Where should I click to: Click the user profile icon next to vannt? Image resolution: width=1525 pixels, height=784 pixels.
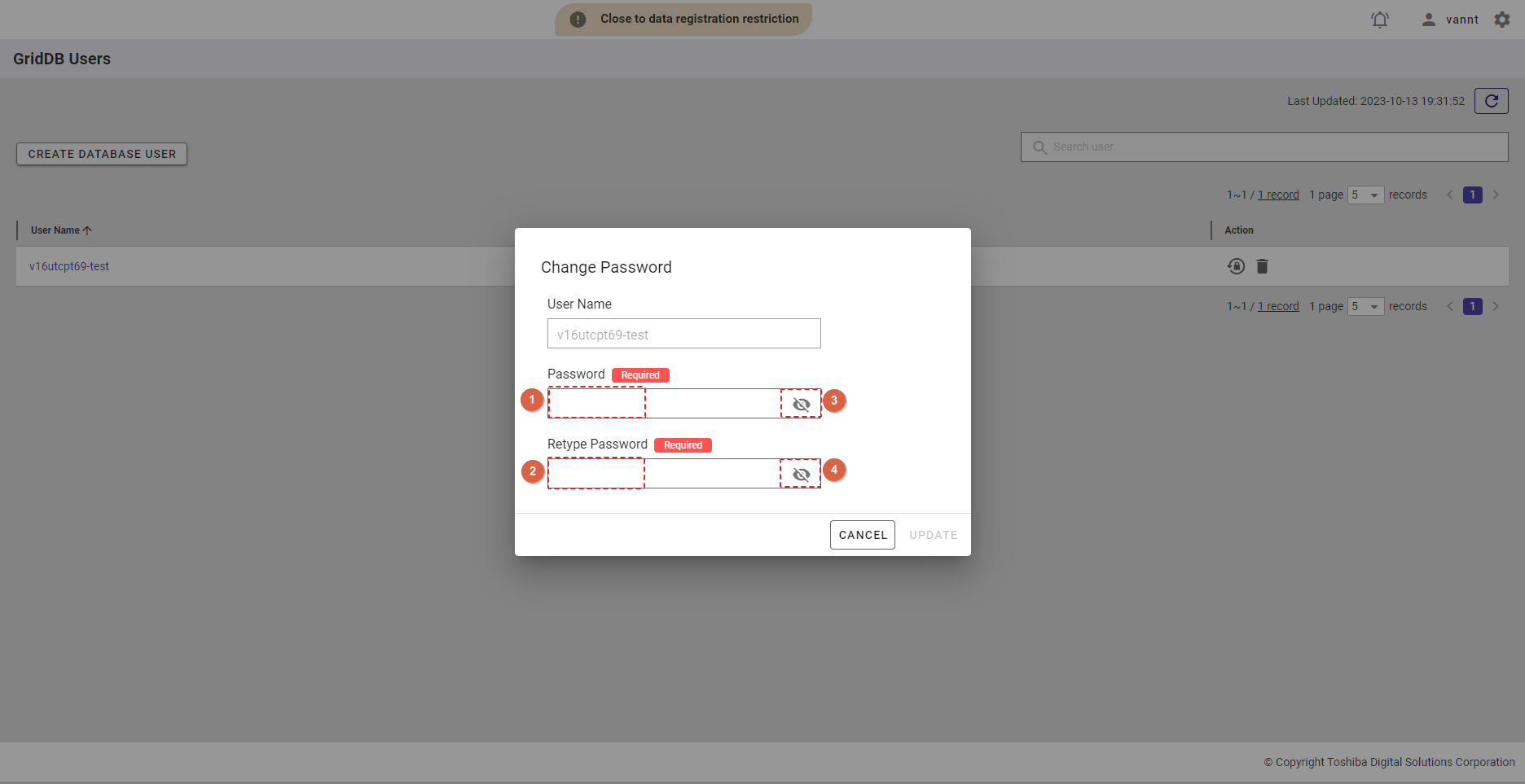(x=1428, y=20)
